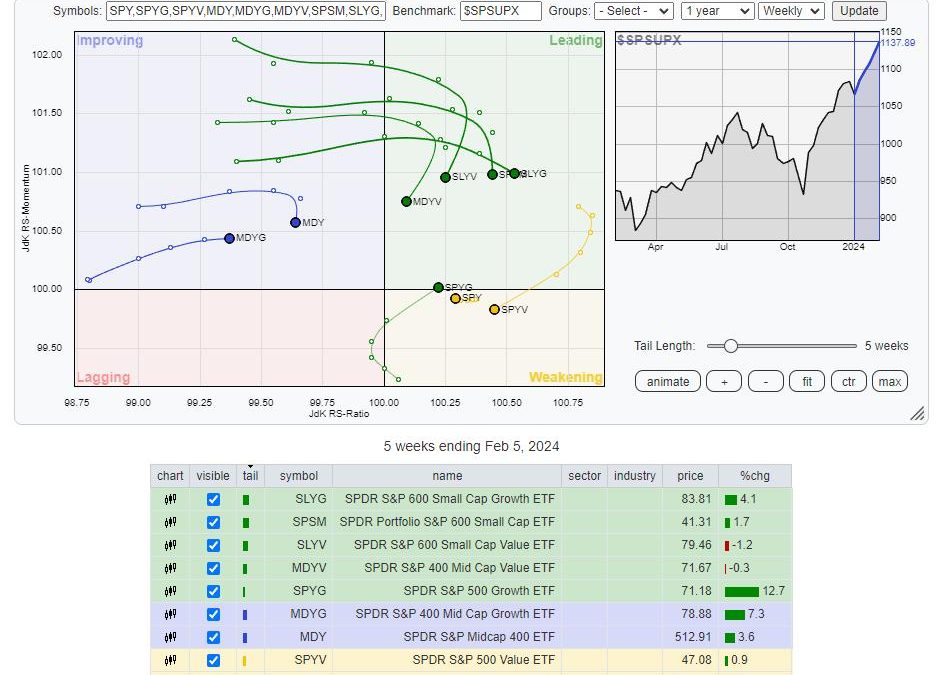Disable the visible checkbox for SPYV
Image resolution: width=936 pixels, height=675 pixels.
(x=213, y=660)
